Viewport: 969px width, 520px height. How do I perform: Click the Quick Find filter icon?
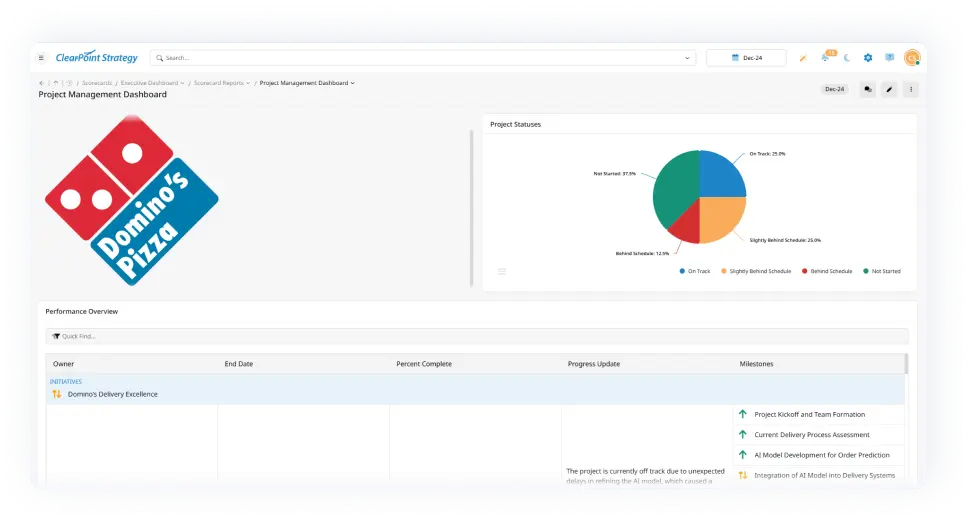point(56,336)
